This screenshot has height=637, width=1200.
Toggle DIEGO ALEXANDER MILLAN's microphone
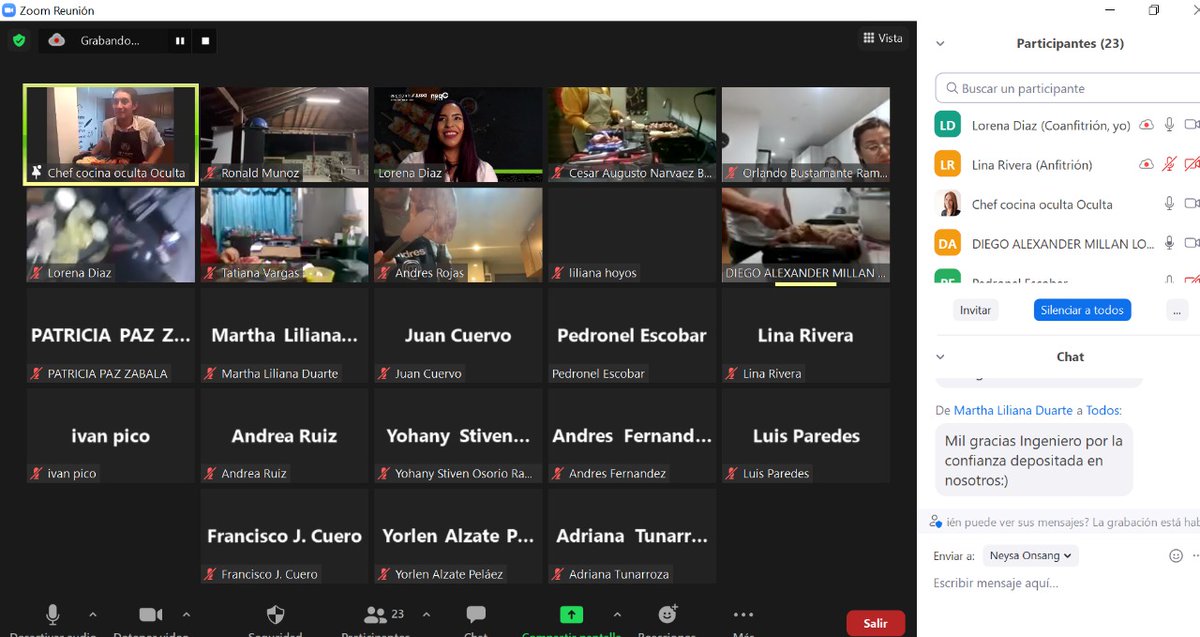pyautogui.click(x=1169, y=243)
